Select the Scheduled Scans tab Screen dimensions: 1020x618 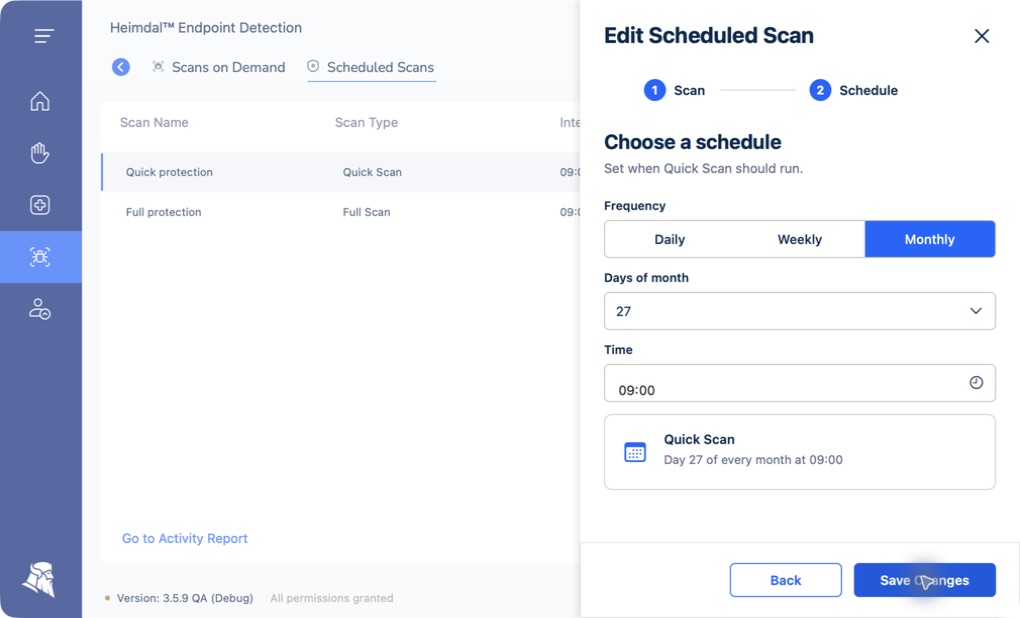pyautogui.click(x=371, y=67)
